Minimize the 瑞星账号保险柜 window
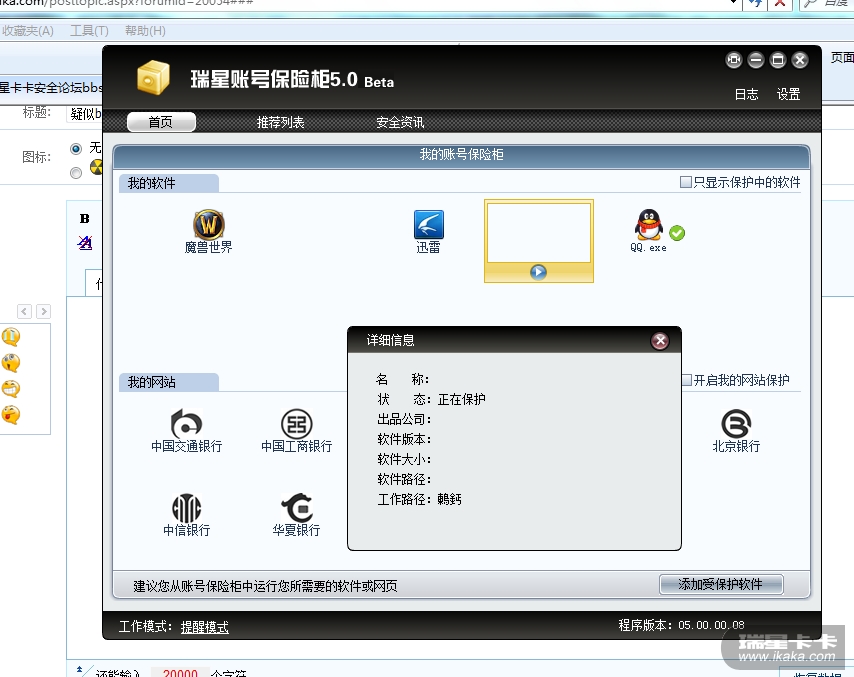The image size is (854, 677). pos(755,60)
